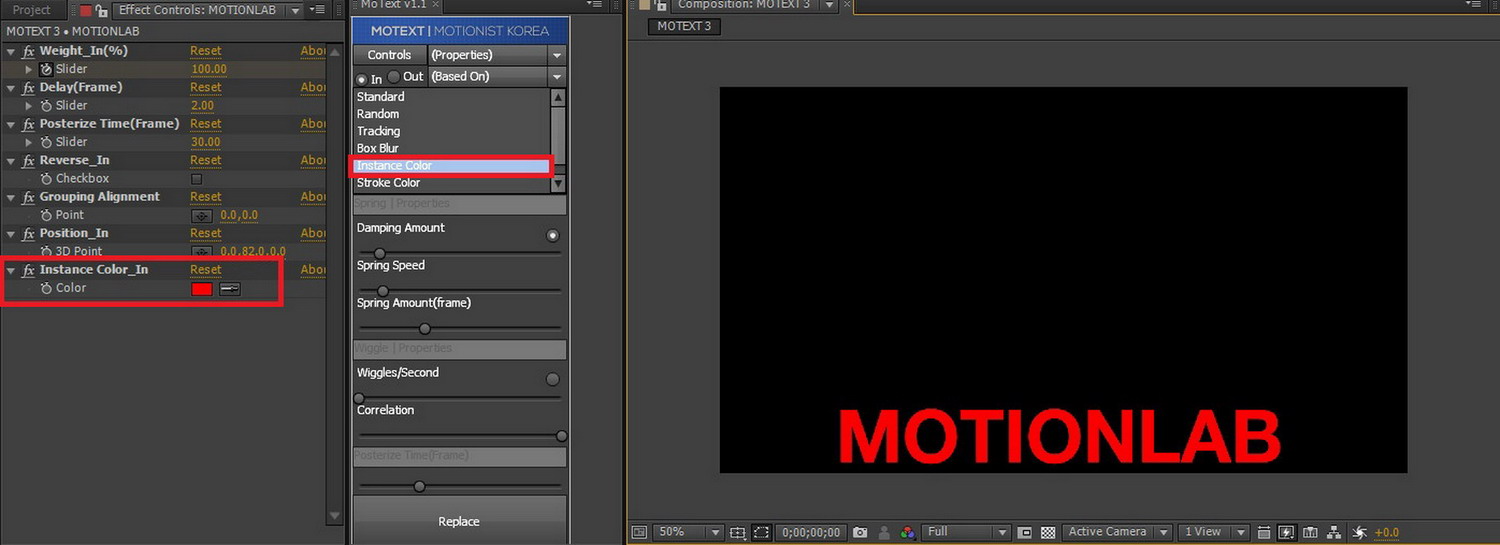Click stopwatch icon for Weight_In Slider
The height and width of the screenshot is (545, 1500).
(46, 70)
